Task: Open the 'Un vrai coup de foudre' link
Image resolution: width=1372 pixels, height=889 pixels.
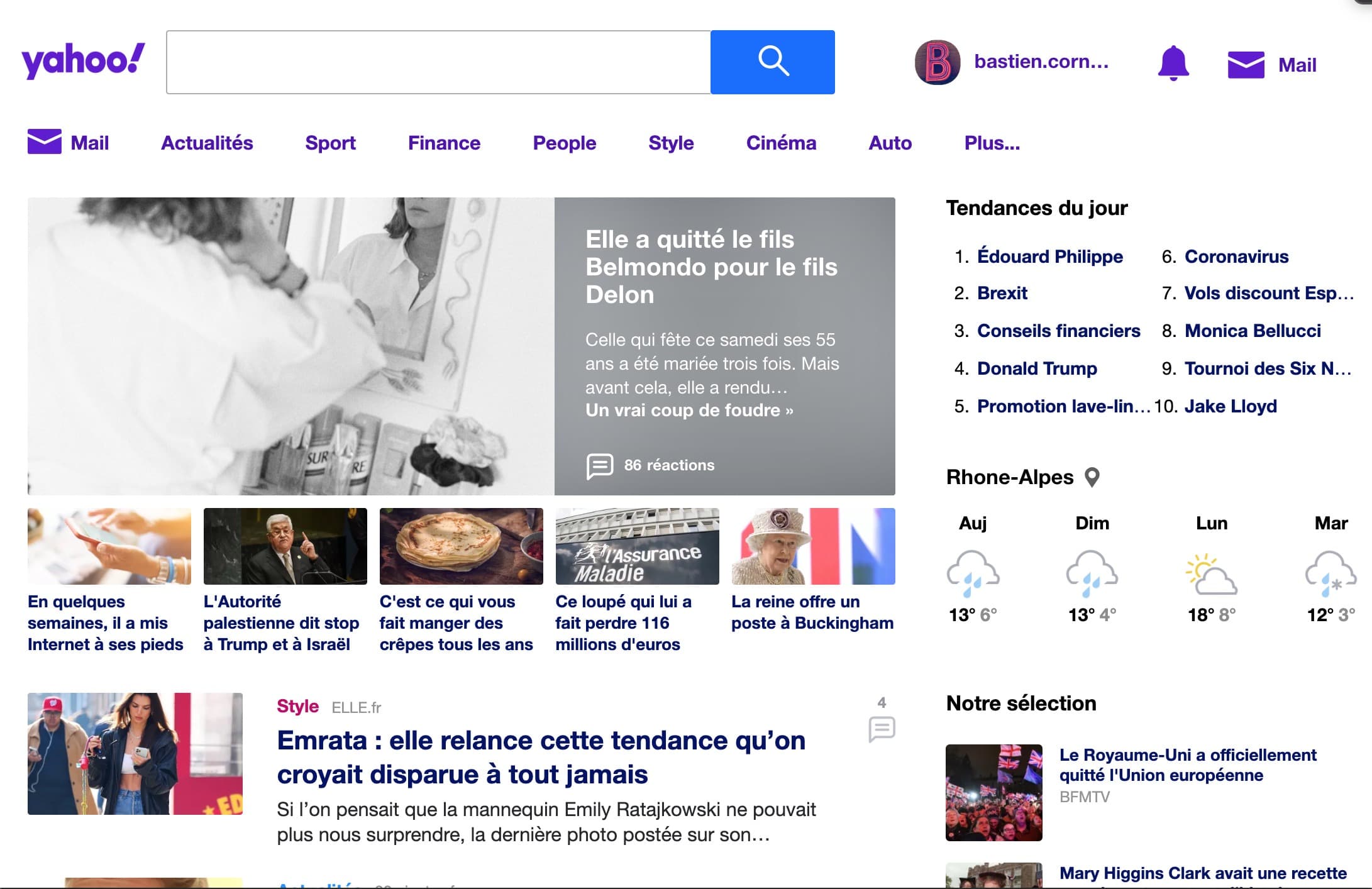Action: 689,411
